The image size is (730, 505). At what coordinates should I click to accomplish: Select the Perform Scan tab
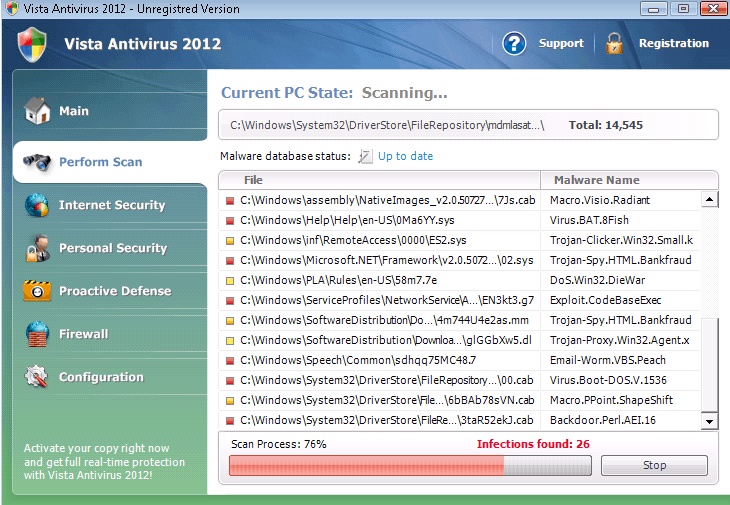[x=110, y=162]
